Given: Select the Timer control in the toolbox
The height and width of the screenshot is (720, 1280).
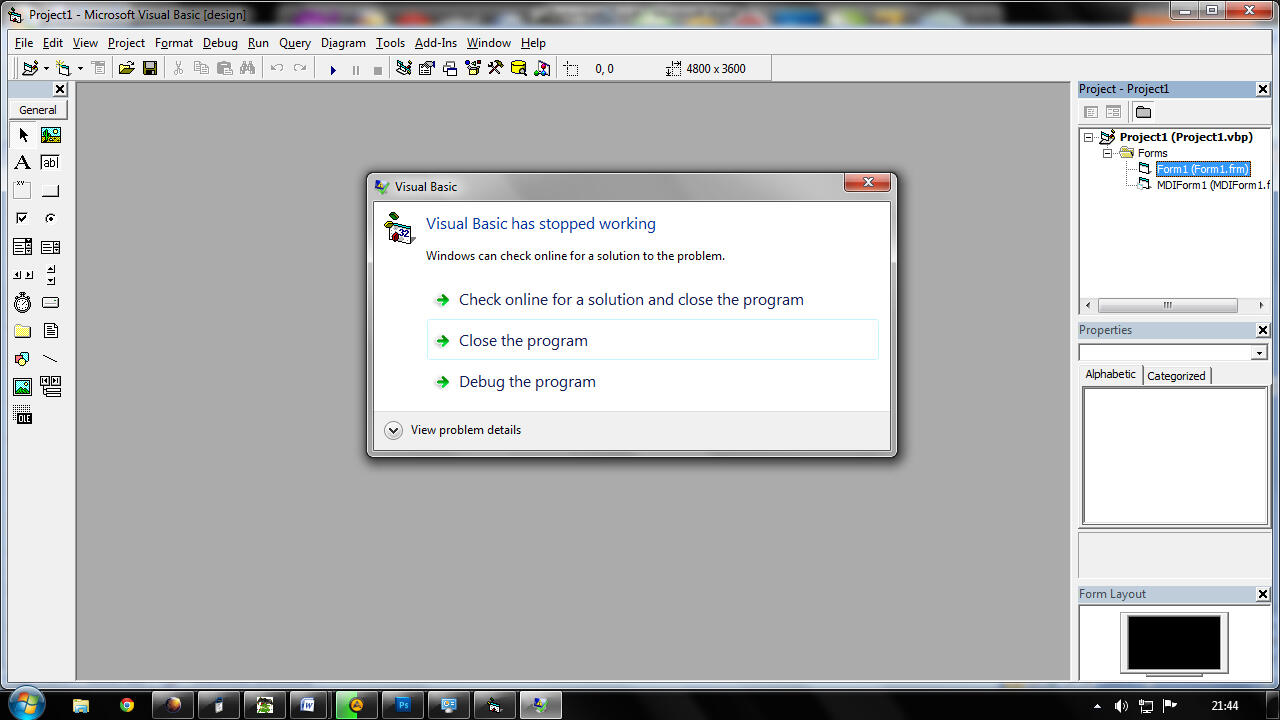Looking at the screenshot, I should click(x=23, y=303).
